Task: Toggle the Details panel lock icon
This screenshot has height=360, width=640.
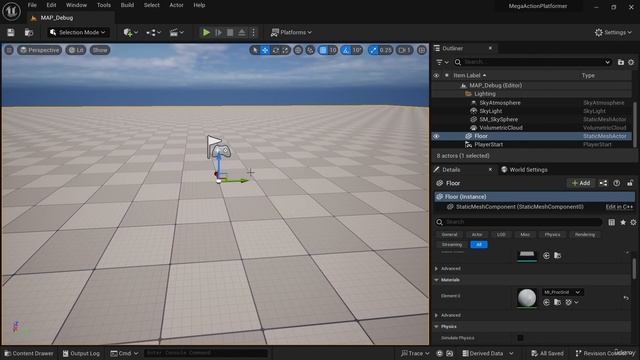Action: [630, 183]
